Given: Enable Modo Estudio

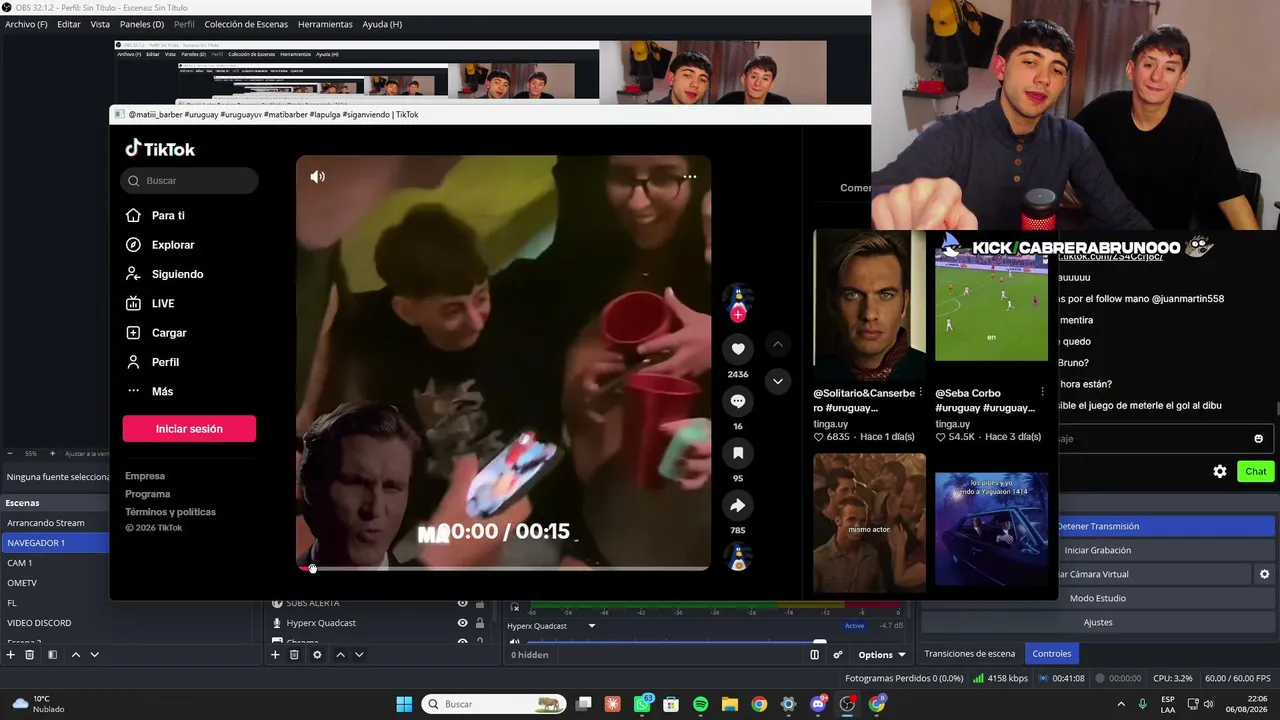Looking at the screenshot, I should point(1098,598).
